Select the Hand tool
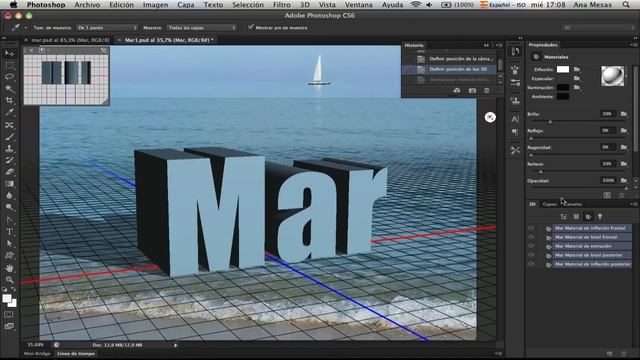640x360 pixels. point(9,268)
